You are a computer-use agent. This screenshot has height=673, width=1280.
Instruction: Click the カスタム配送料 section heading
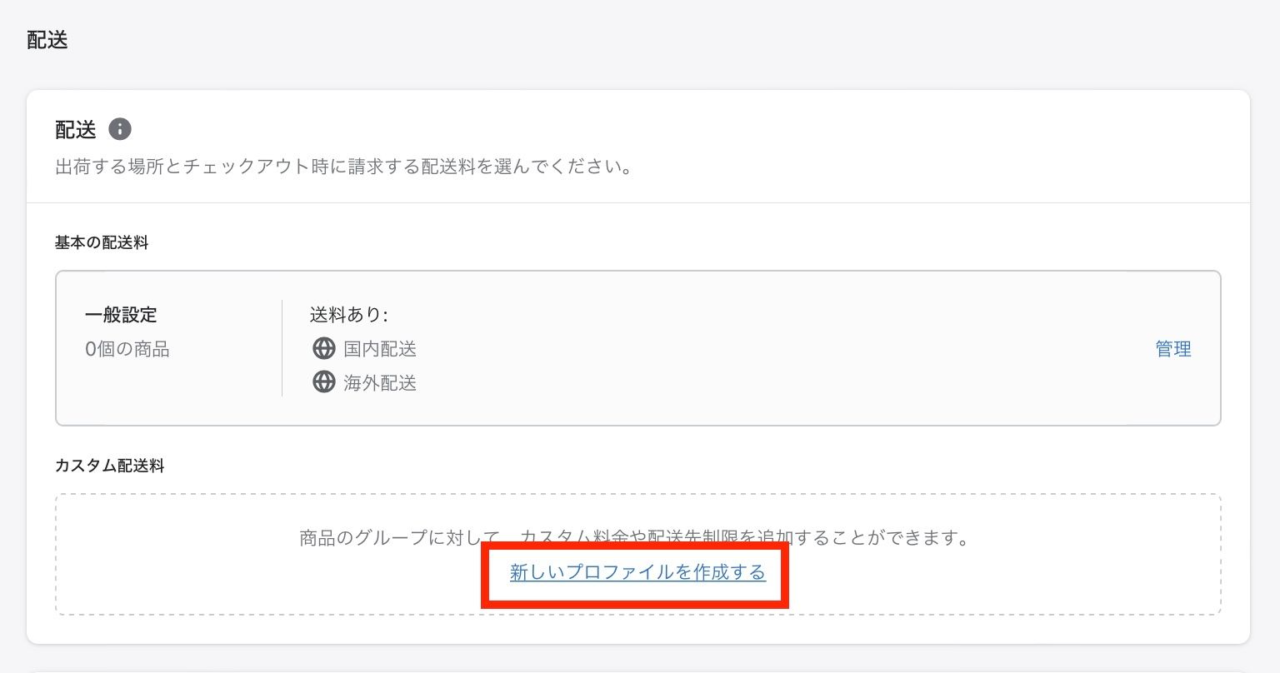[109, 467]
